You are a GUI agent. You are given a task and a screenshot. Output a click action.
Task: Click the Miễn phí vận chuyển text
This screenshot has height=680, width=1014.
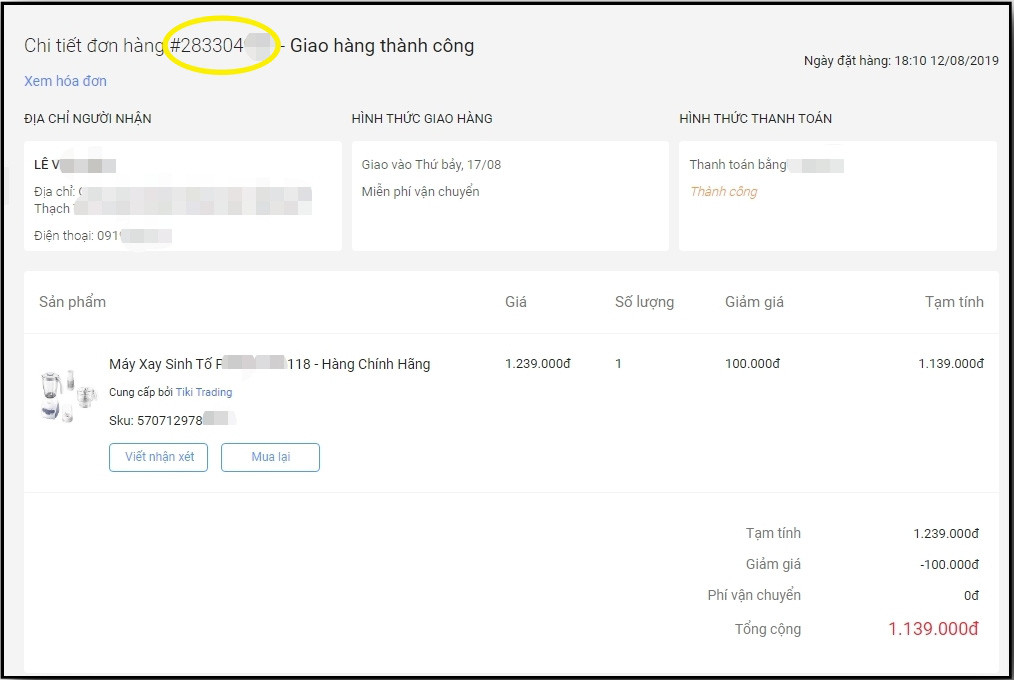point(420,191)
